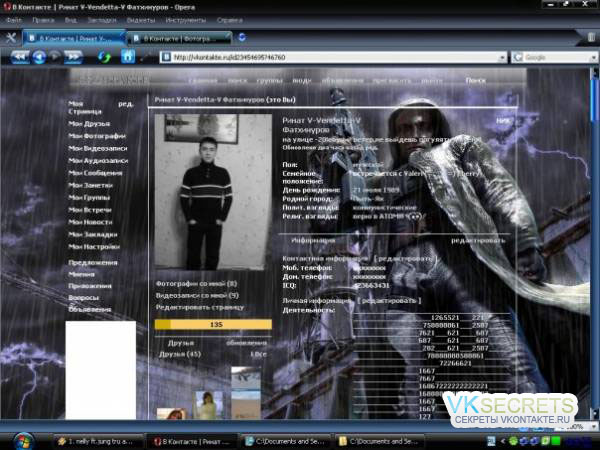Click 'редактировать' beside Личная информация
The image size is (600, 450).
pos(389,301)
